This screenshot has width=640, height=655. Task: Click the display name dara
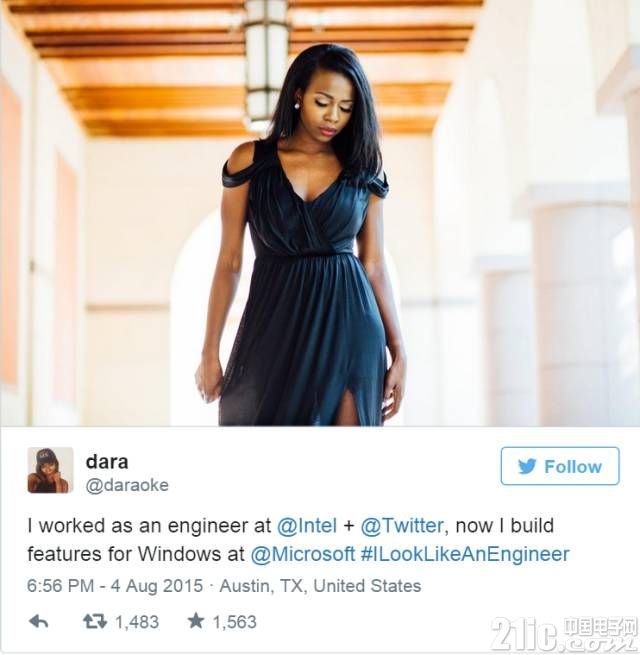click(107, 462)
